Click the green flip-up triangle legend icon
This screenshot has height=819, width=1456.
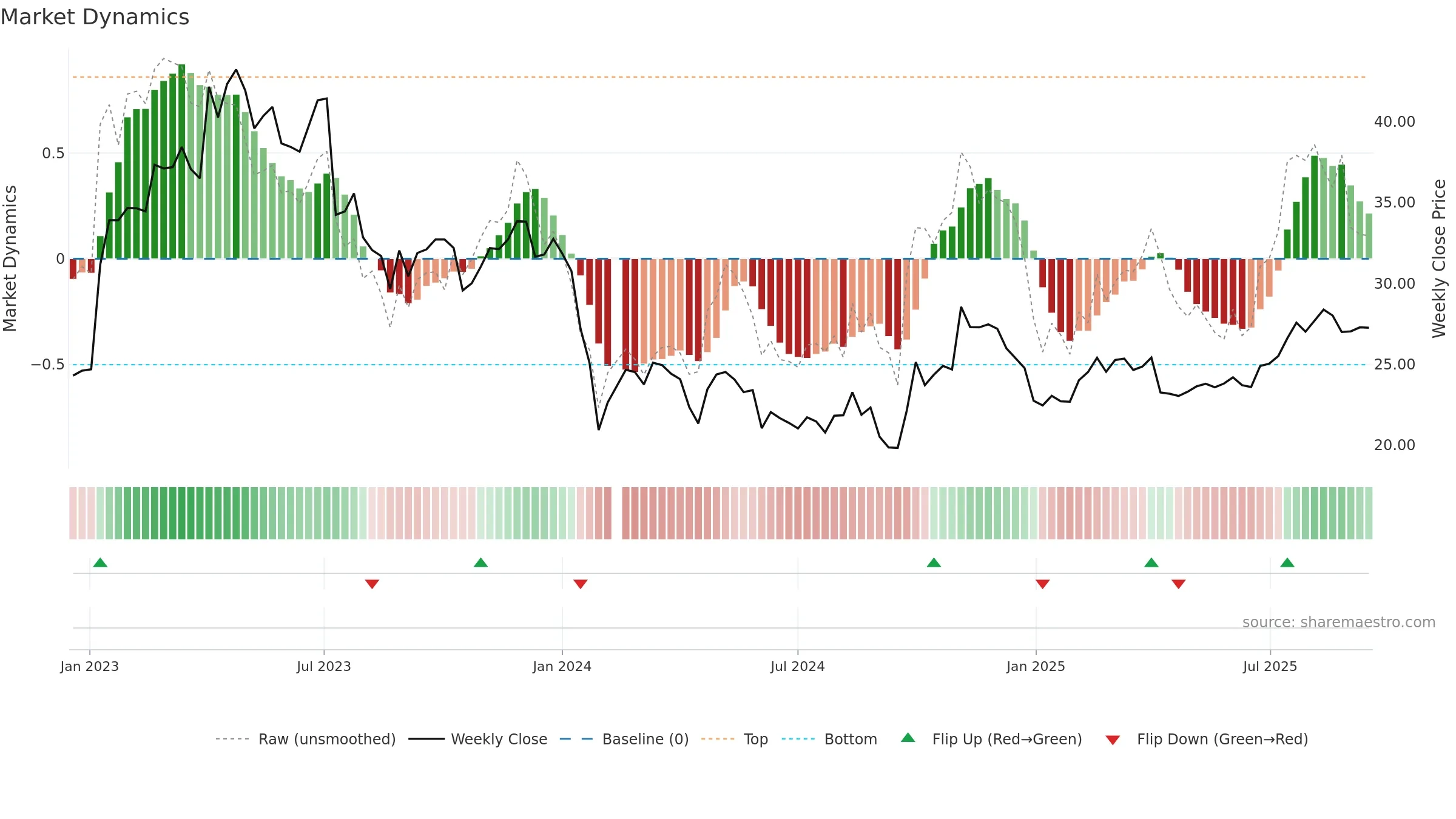[x=908, y=738]
